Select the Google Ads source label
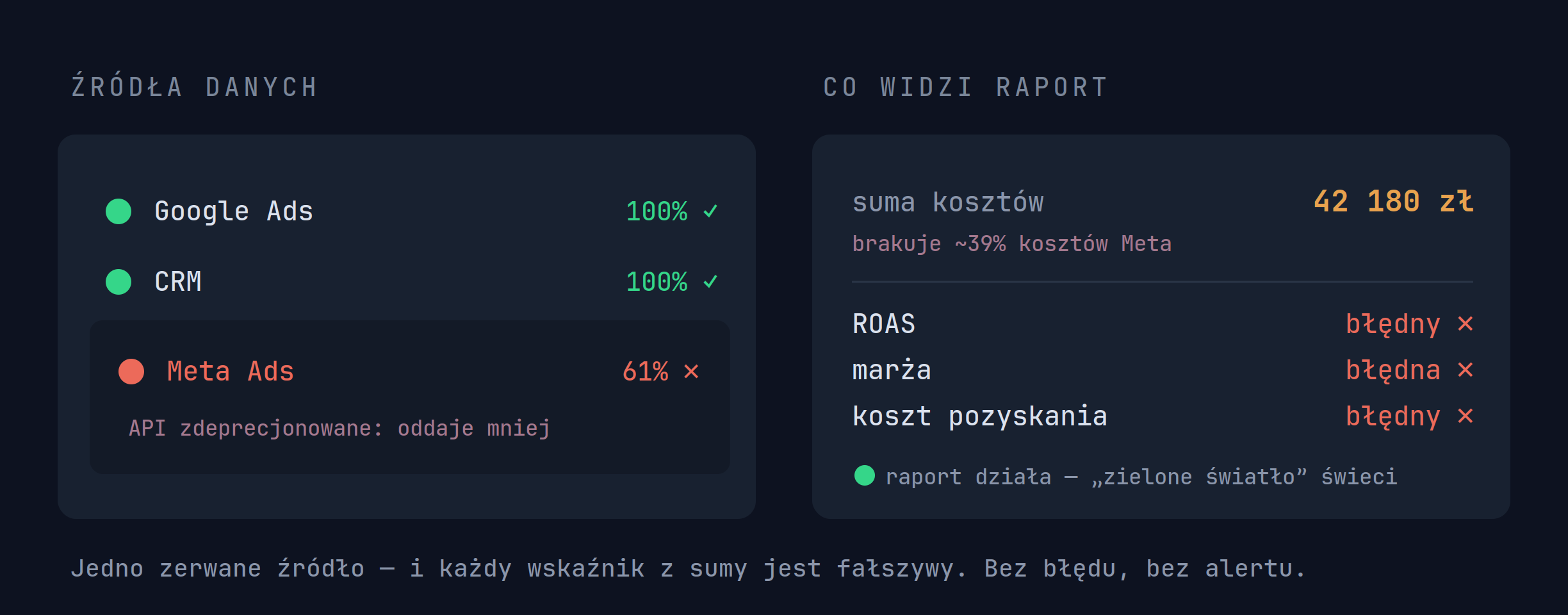 click(234, 211)
